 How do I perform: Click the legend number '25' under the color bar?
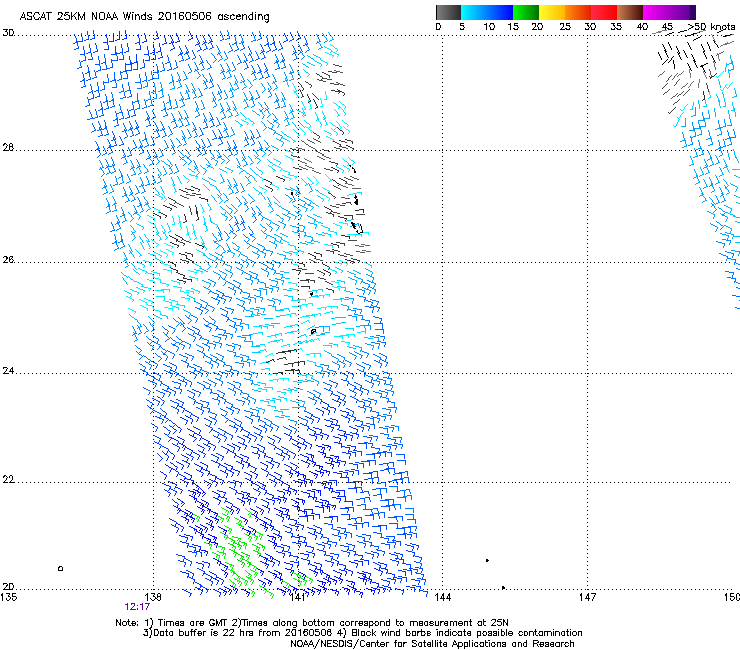click(565, 27)
